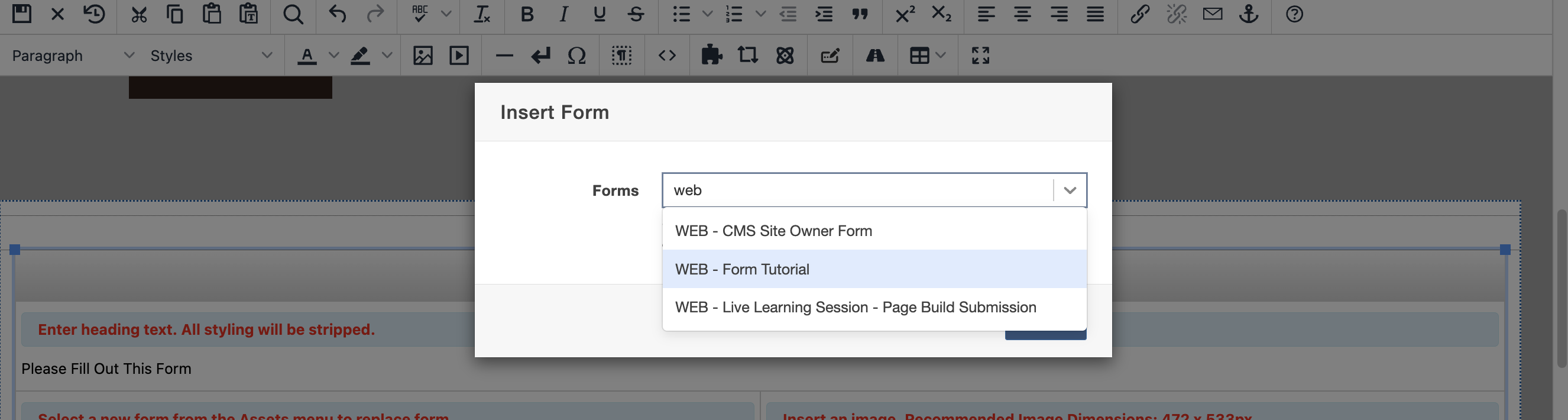The width and height of the screenshot is (1568, 420).
Task: Select WEB - CMS Site Owner Form
Action: point(874,231)
